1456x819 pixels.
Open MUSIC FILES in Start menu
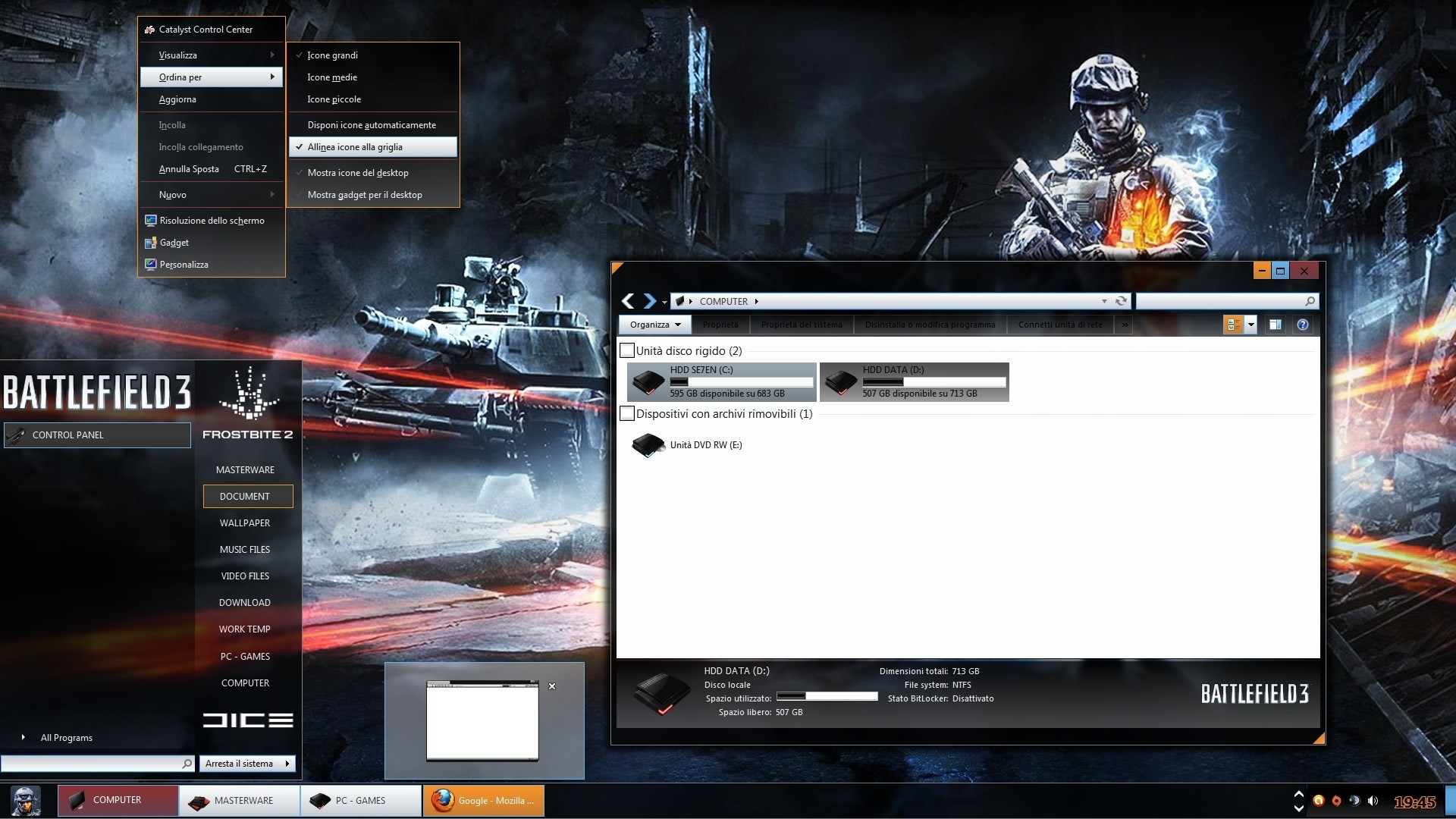245,550
